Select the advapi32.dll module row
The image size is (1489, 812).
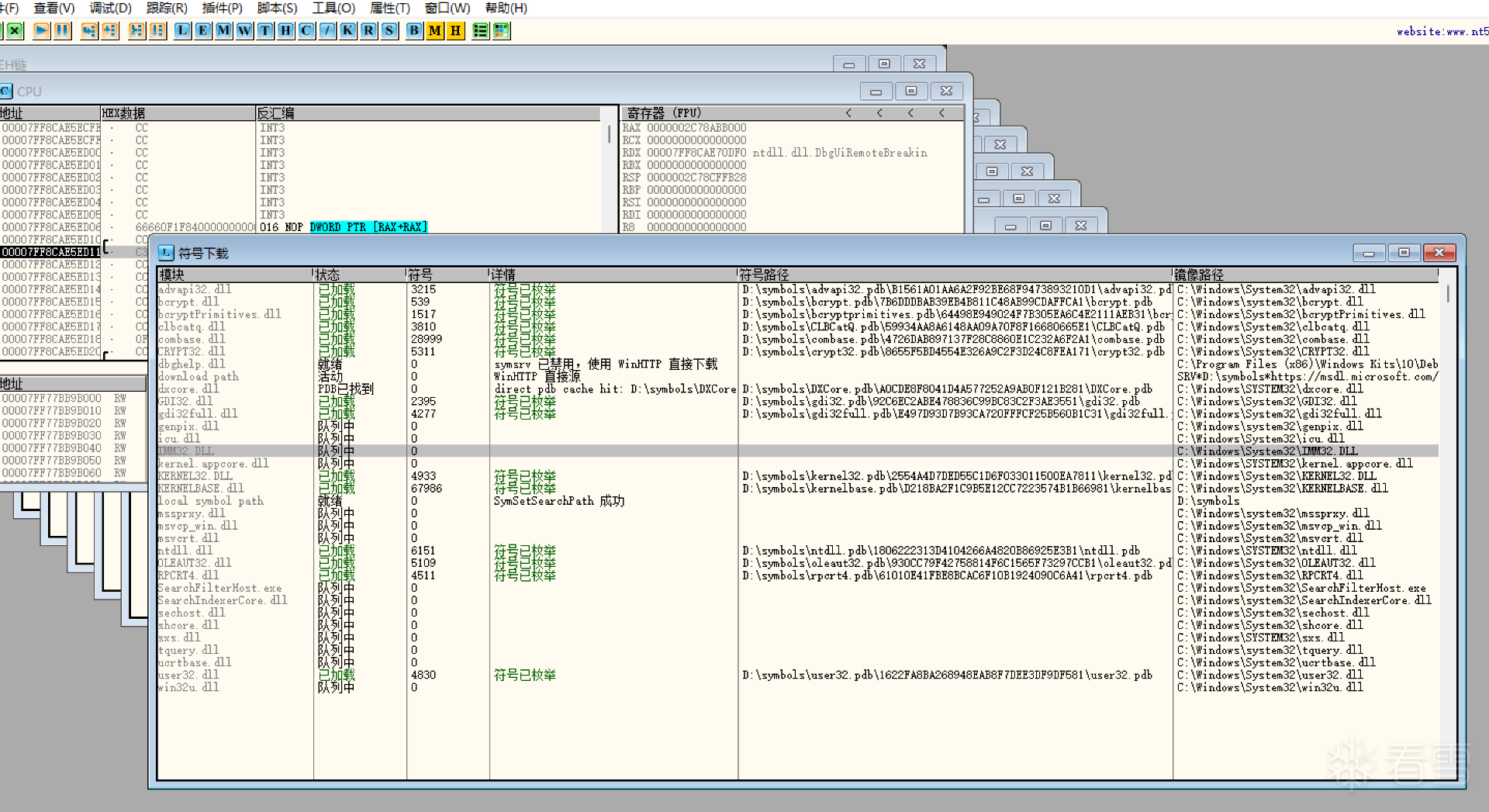click(x=797, y=289)
